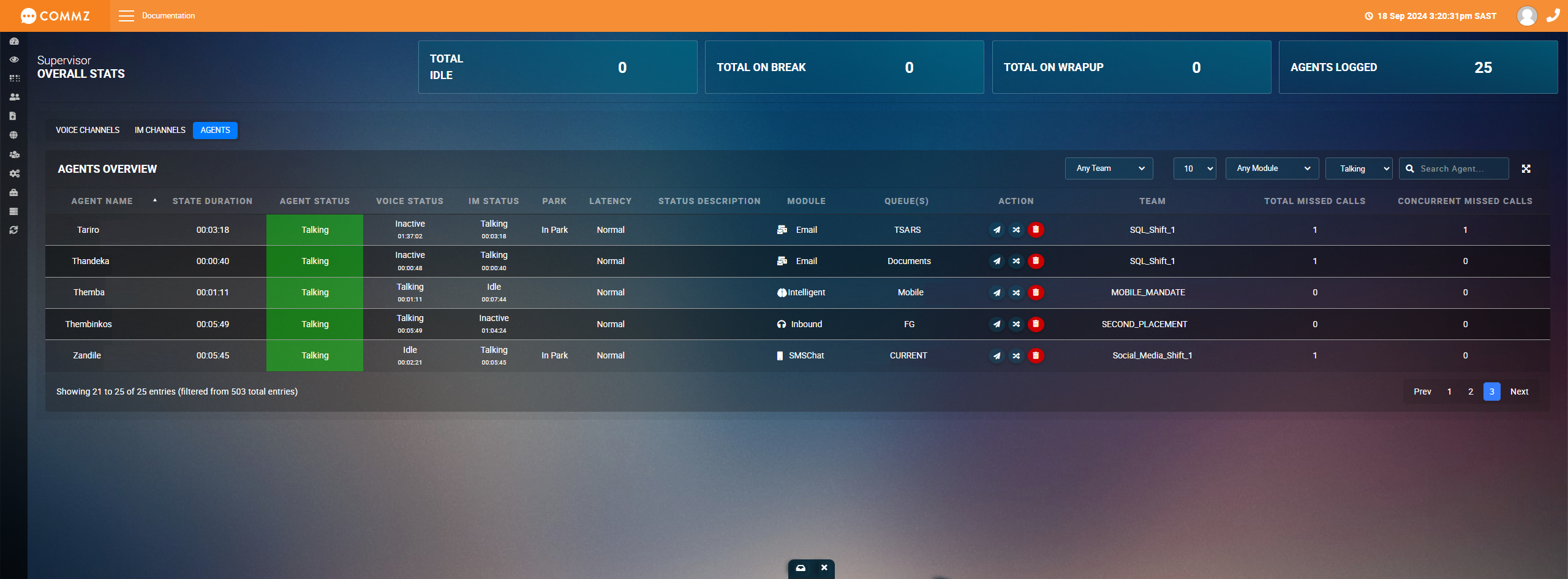Select the globe icon in sidebar
Screen dimensions: 1568x579
[14, 134]
